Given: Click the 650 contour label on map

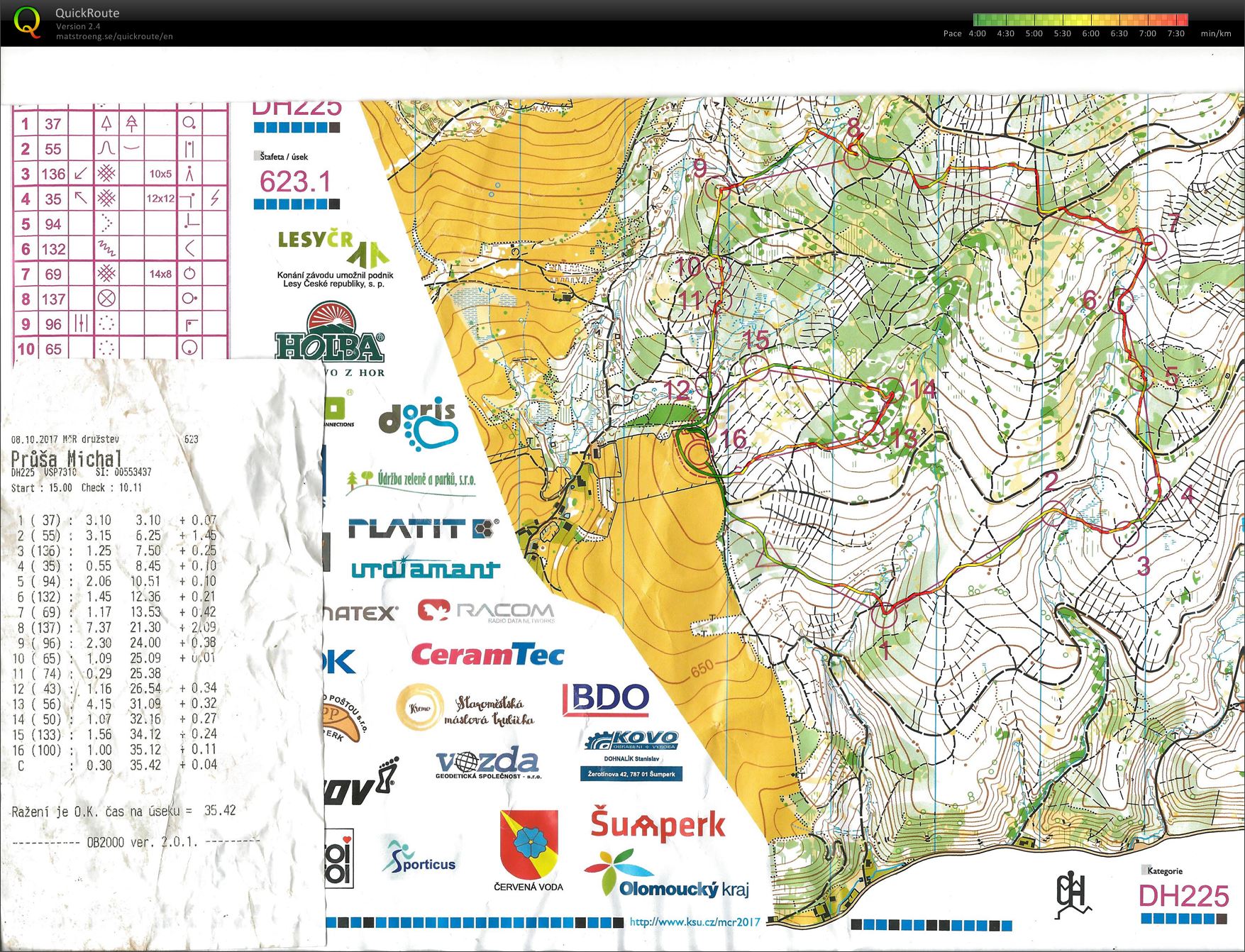Looking at the screenshot, I should coord(702,668).
